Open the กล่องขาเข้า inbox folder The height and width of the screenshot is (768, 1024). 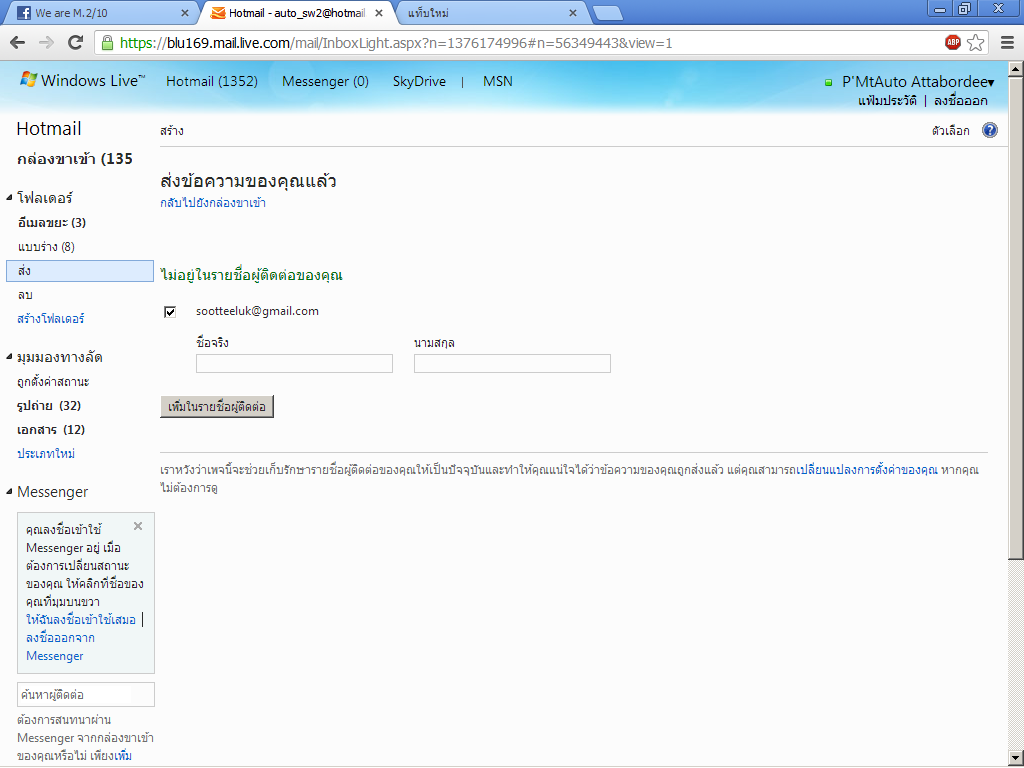(74, 159)
